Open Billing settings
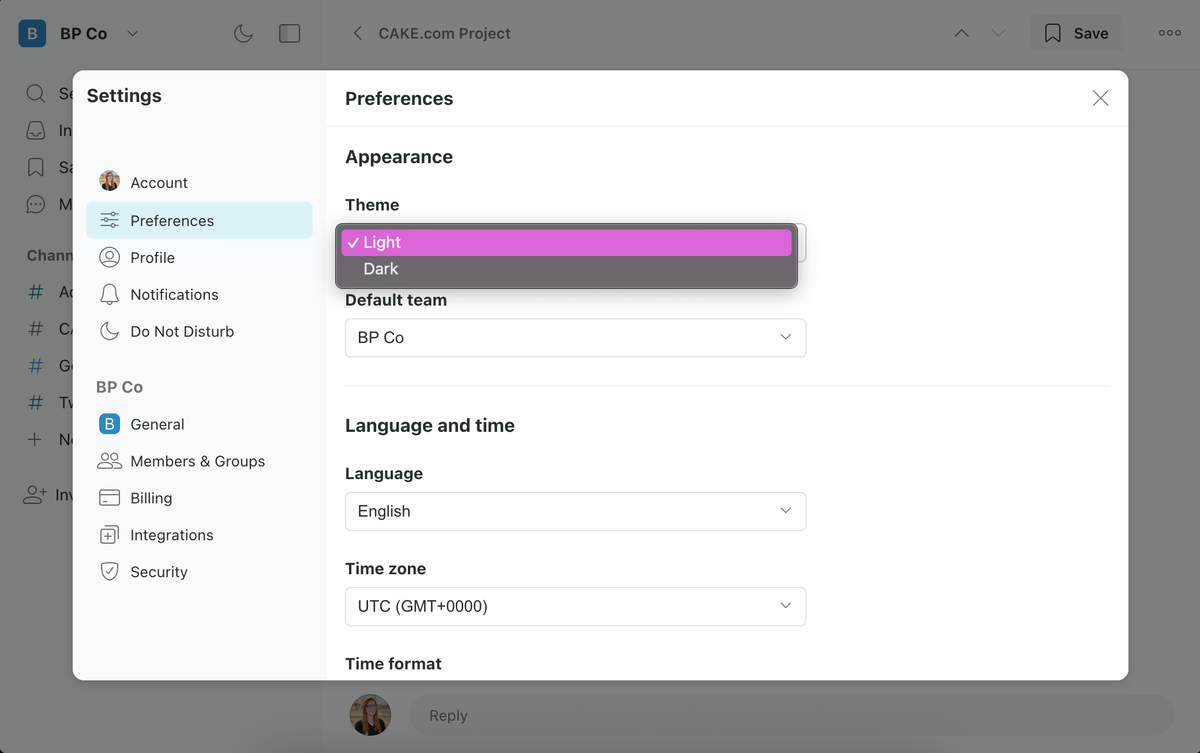 pos(150,499)
